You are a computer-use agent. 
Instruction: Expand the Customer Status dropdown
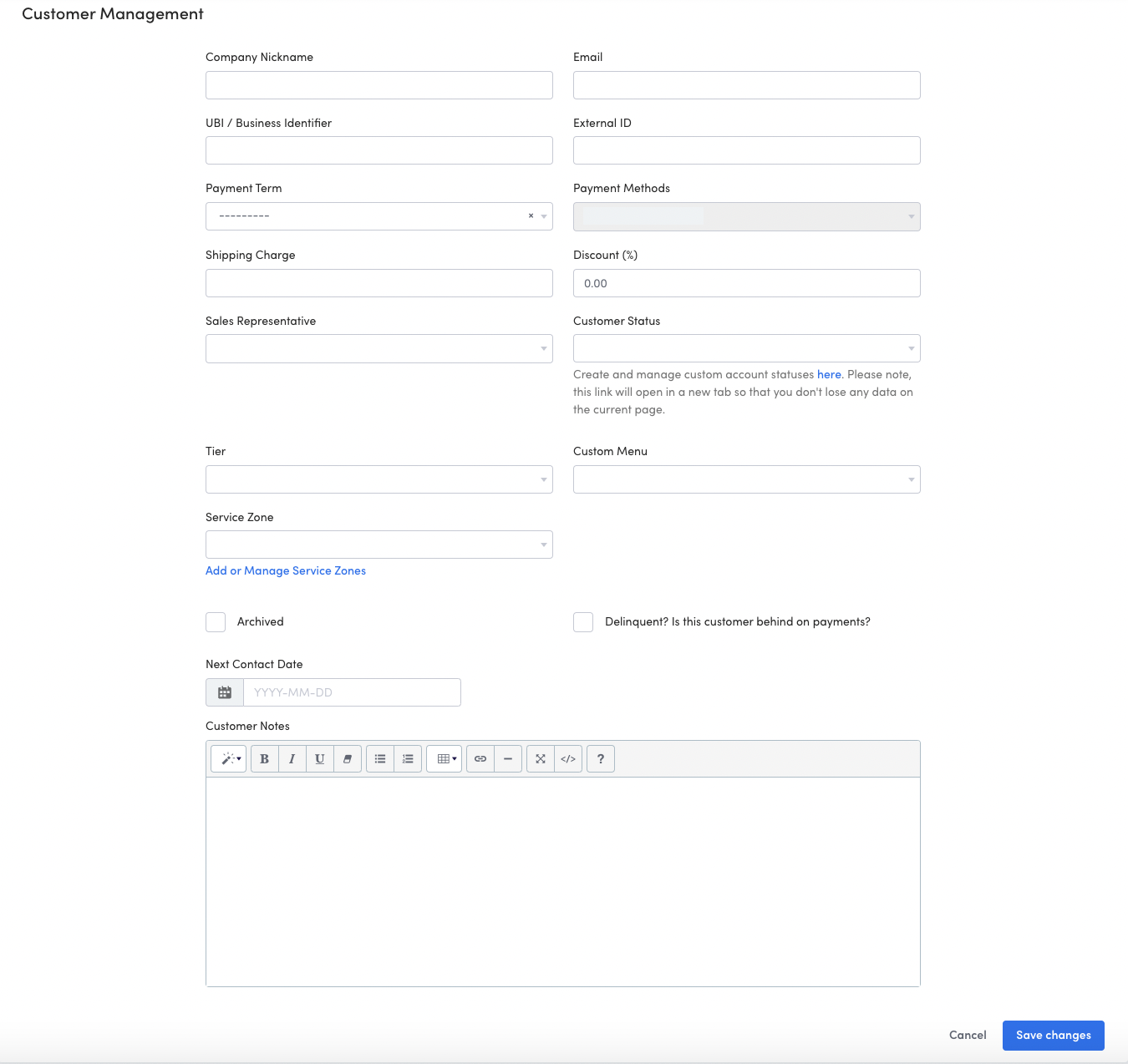[x=747, y=348]
